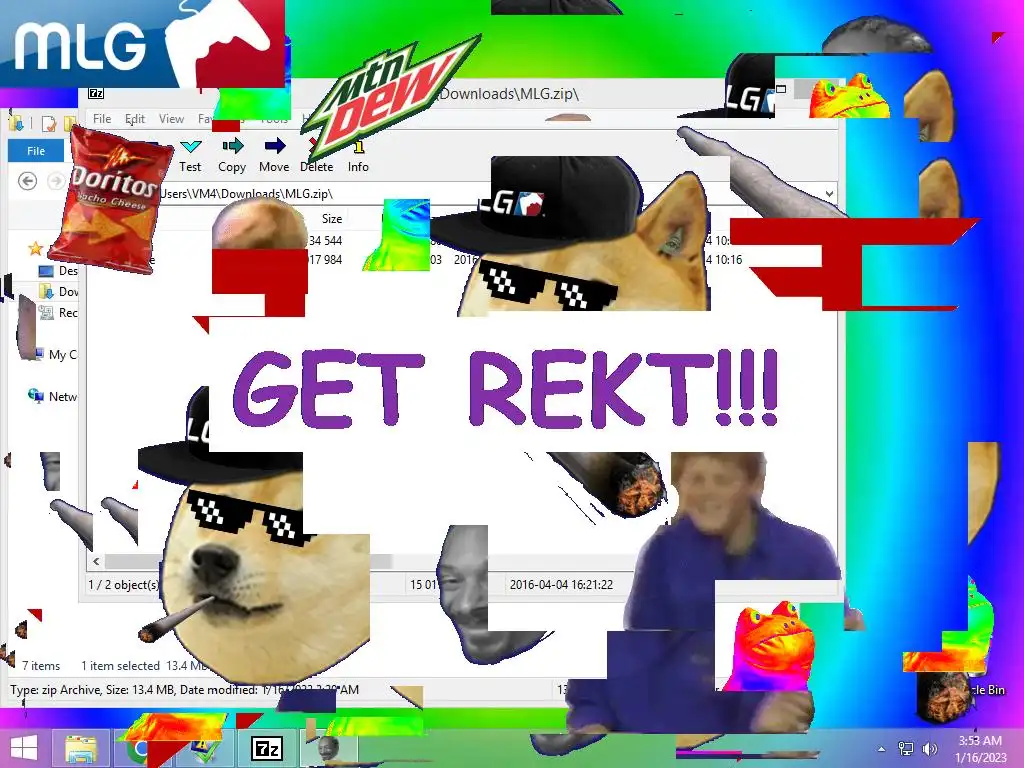Open File Explorer from the taskbar
1024x768 pixels.
pyautogui.click(x=81, y=748)
